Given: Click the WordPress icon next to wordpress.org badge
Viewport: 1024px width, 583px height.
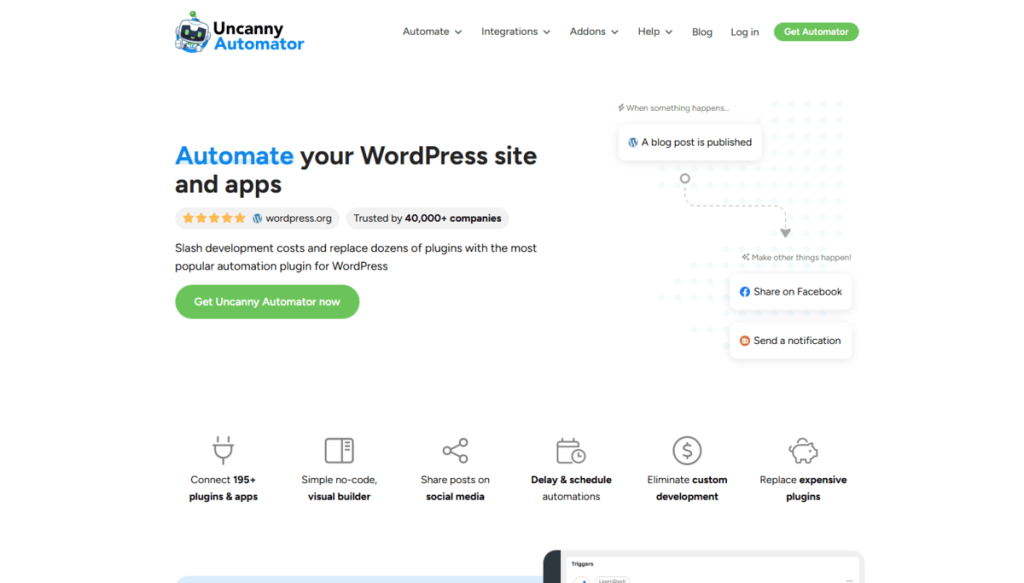Looking at the screenshot, I should (258, 218).
